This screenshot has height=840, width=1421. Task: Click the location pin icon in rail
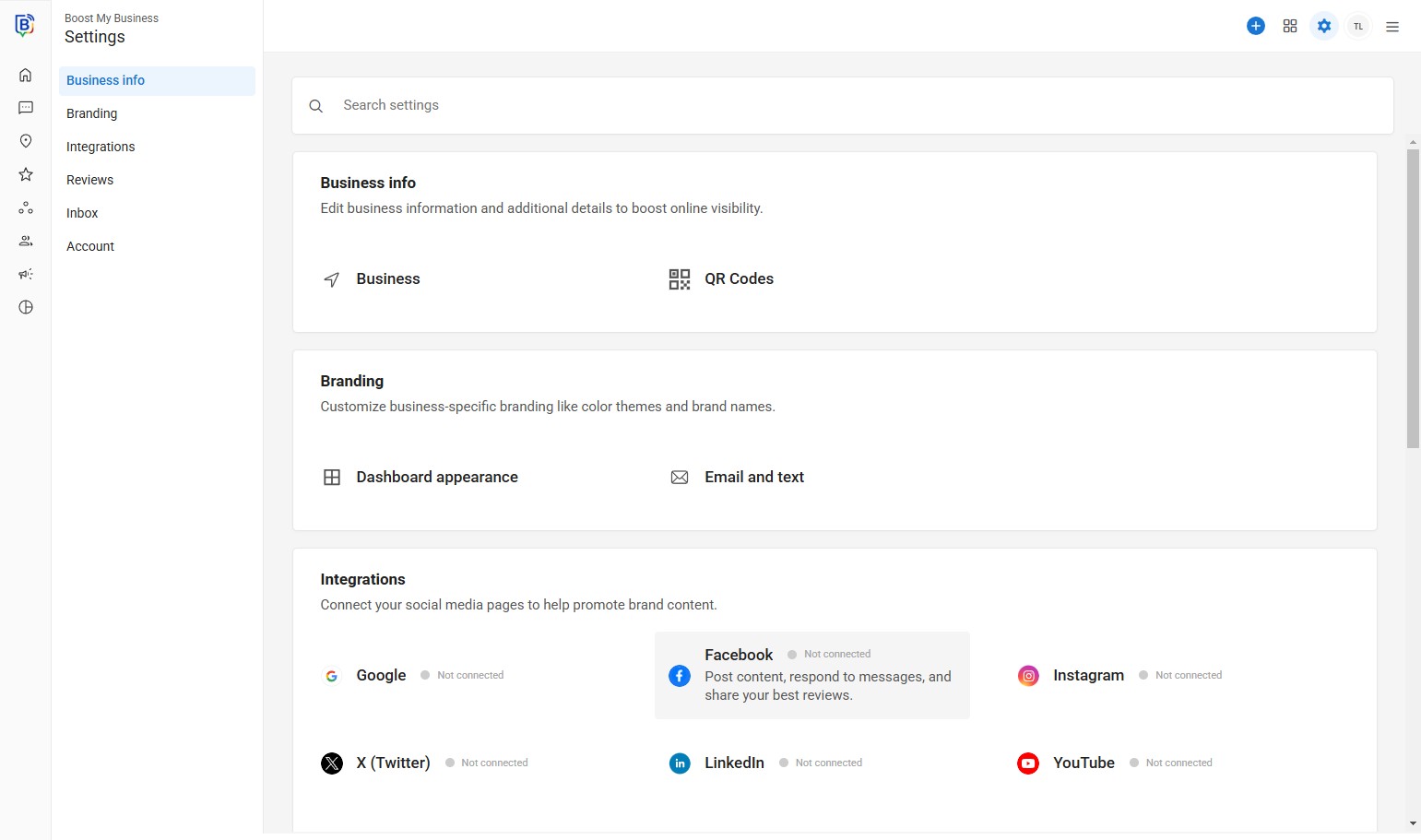(26, 141)
